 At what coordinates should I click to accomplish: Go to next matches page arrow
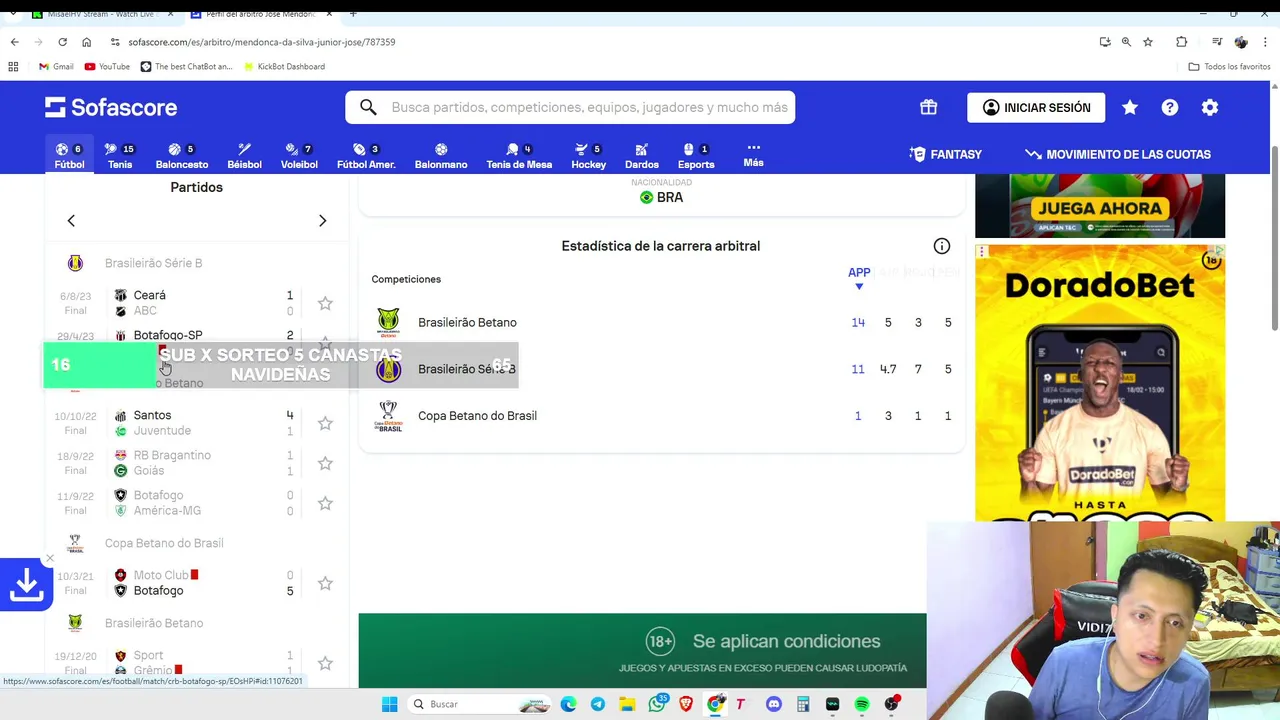(x=322, y=220)
